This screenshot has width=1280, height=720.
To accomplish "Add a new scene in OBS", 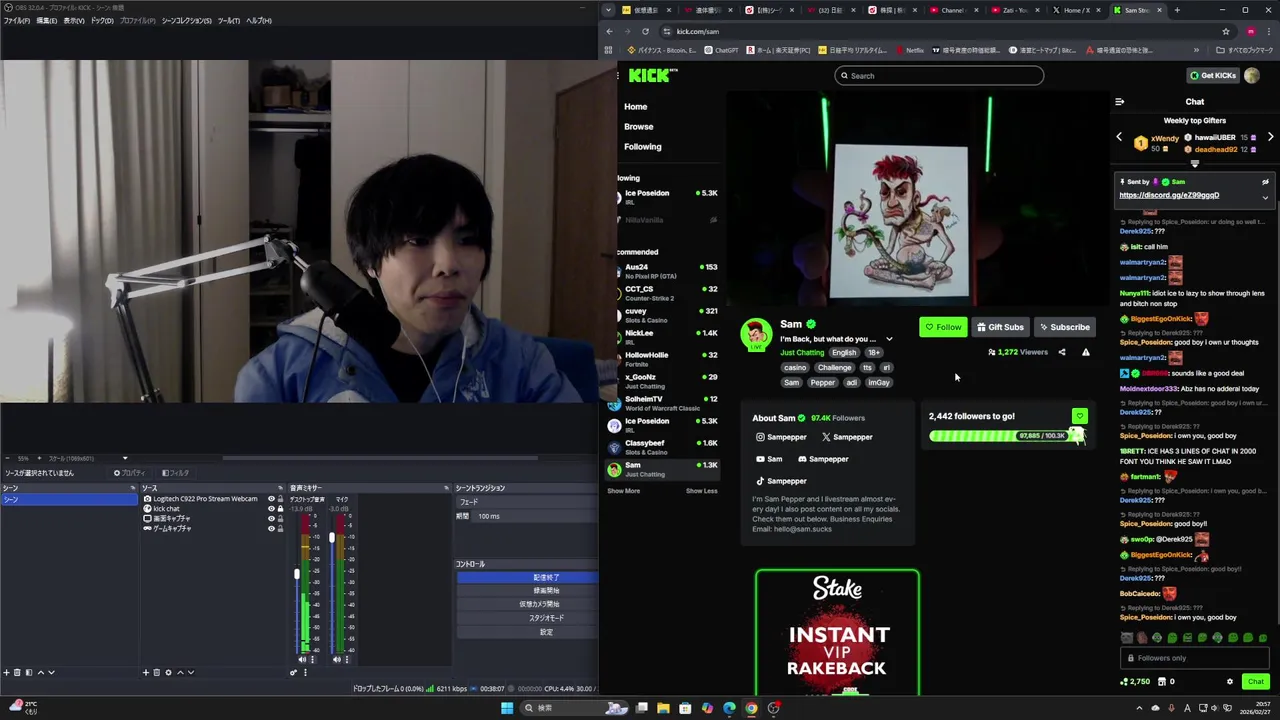I will (x=6, y=672).
